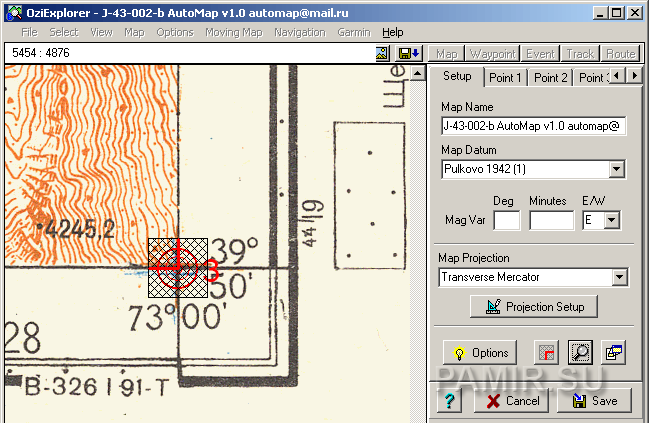
Task: Click the Projection Setup button
Action: click(x=534, y=307)
